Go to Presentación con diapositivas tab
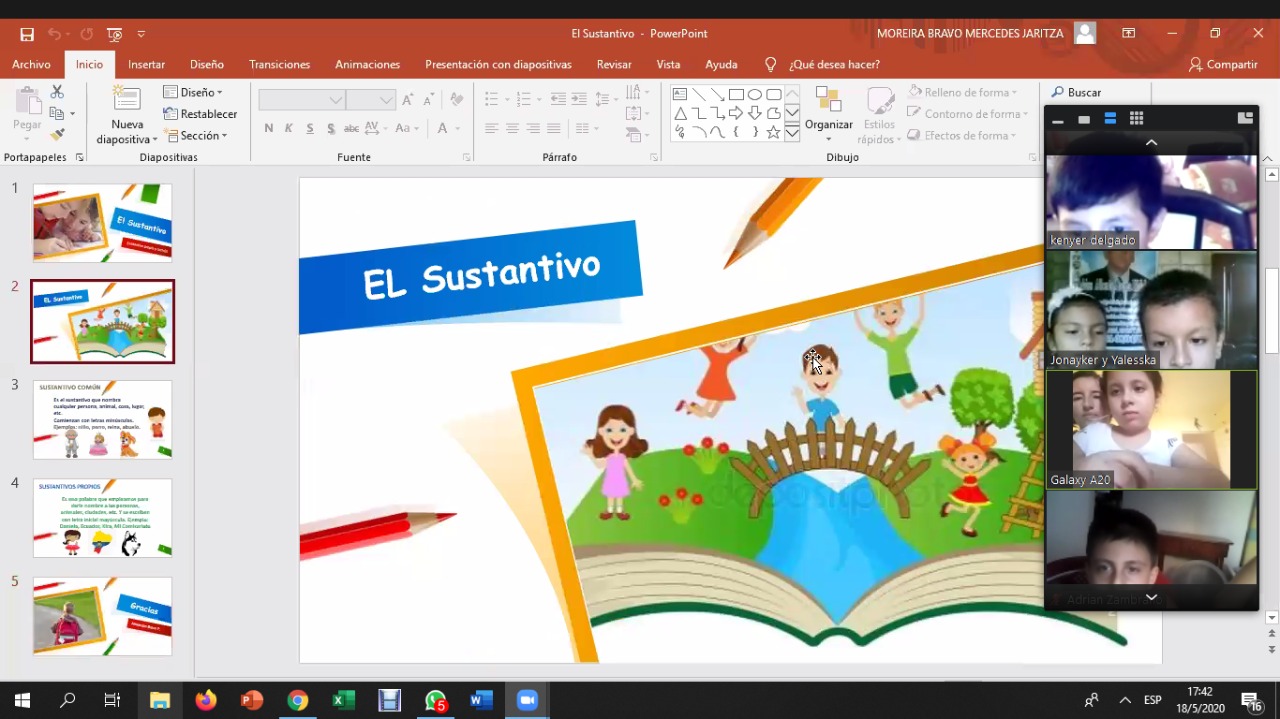 498,64
